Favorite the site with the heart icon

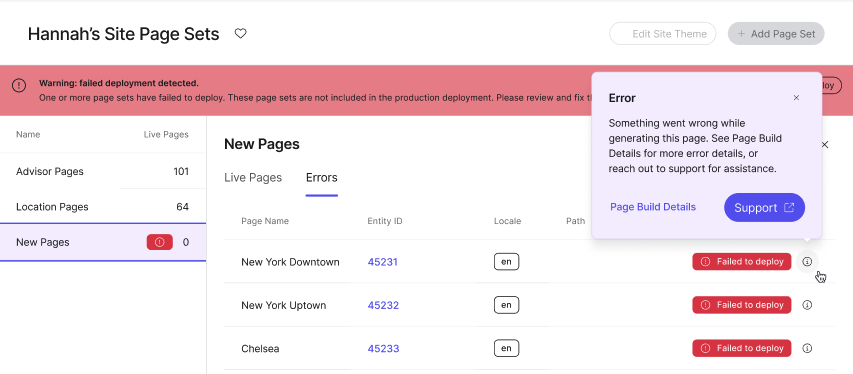(x=240, y=34)
